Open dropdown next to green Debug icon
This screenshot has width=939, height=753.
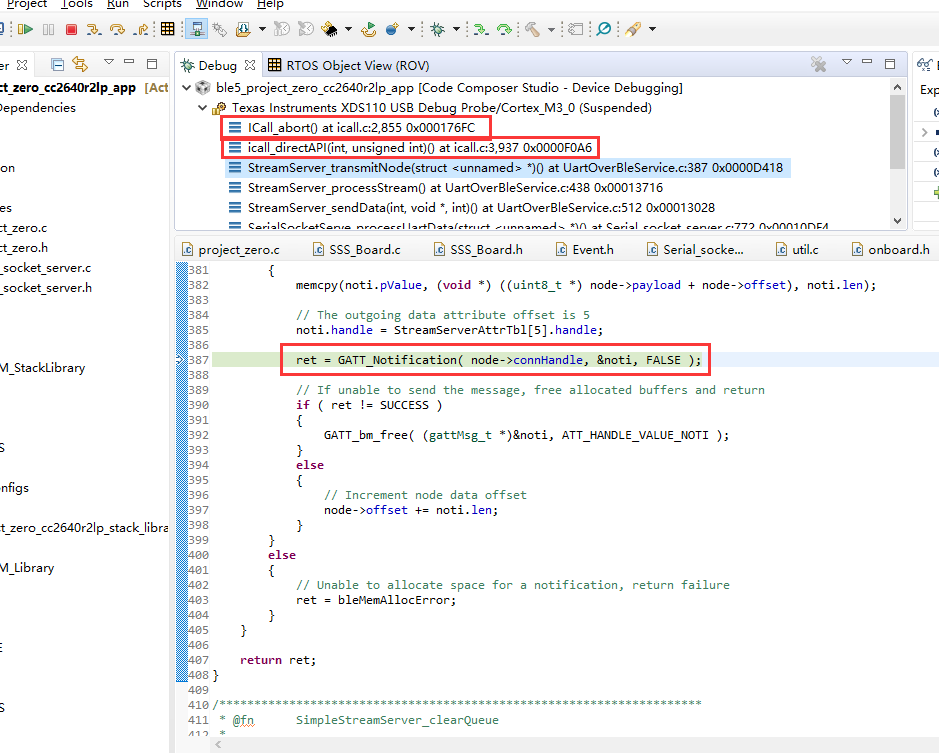tap(455, 29)
